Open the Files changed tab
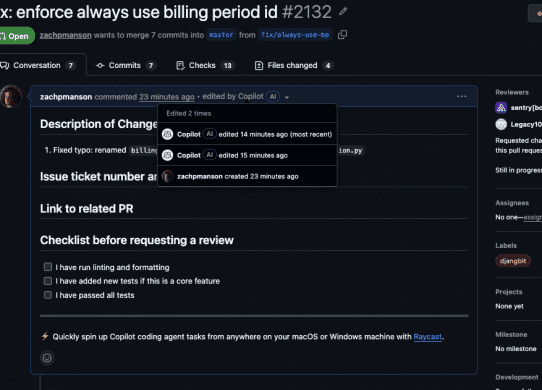Image resolution: width=542 pixels, height=390 pixels. (x=293, y=65)
